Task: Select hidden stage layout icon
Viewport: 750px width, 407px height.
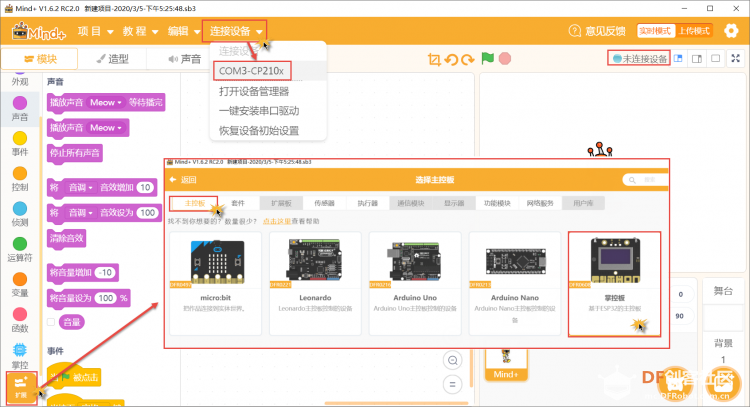Action: pyautogui.click(x=716, y=58)
